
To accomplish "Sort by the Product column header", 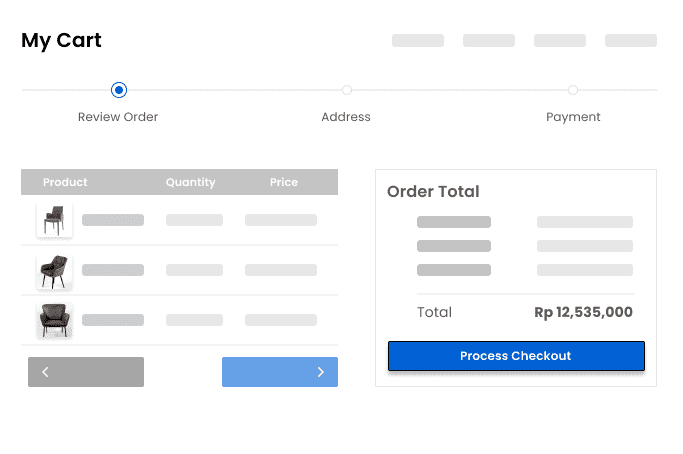I will pos(65,182).
